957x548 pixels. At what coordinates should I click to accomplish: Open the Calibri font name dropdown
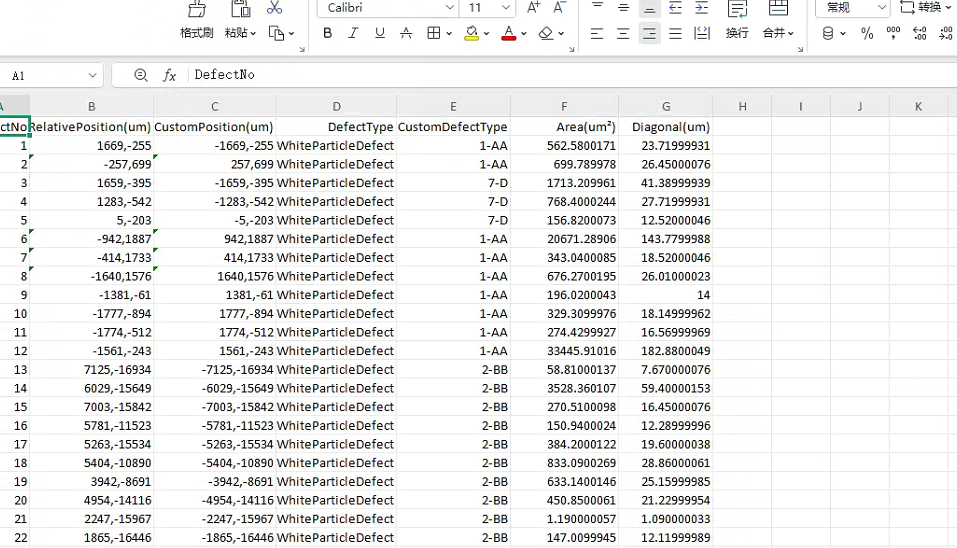(x=449, y=8)
